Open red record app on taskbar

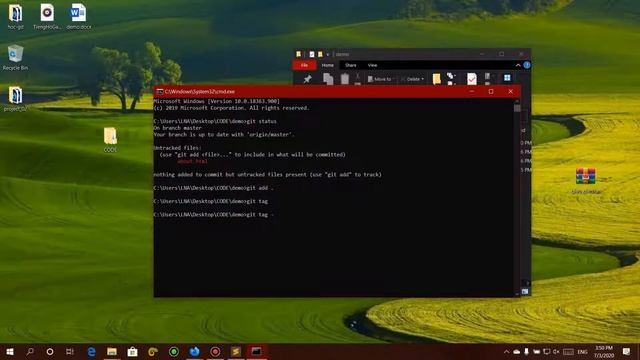tap(215, 351)
